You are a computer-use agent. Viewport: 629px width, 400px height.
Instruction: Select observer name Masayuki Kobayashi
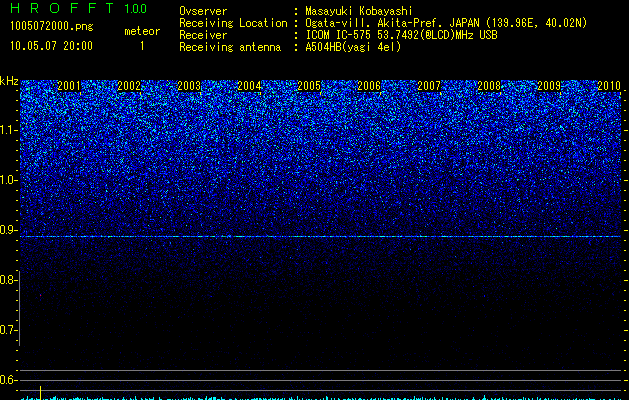click(x=359, y=11)
